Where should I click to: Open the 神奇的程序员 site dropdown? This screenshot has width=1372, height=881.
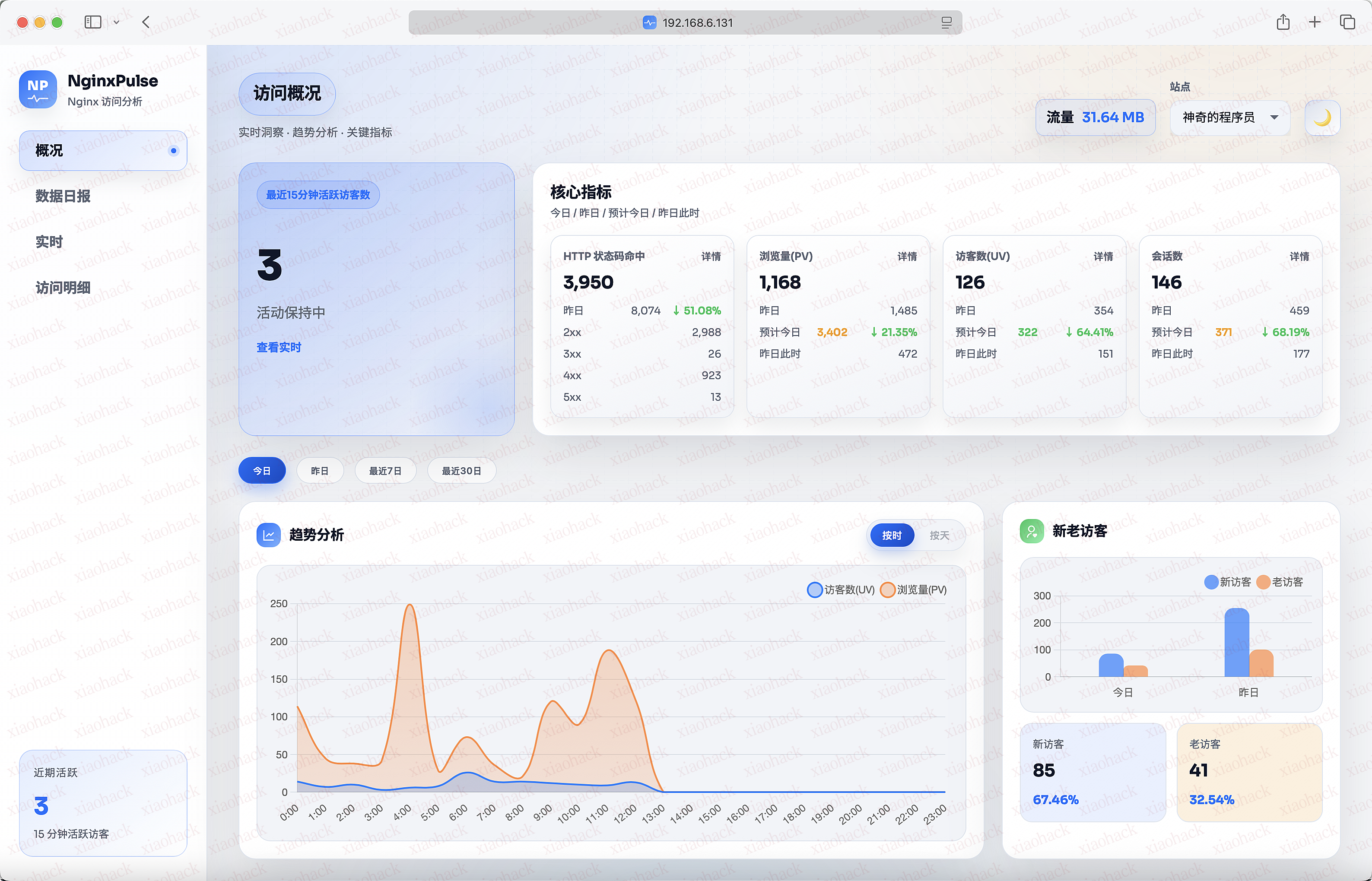coord(1229,118)
